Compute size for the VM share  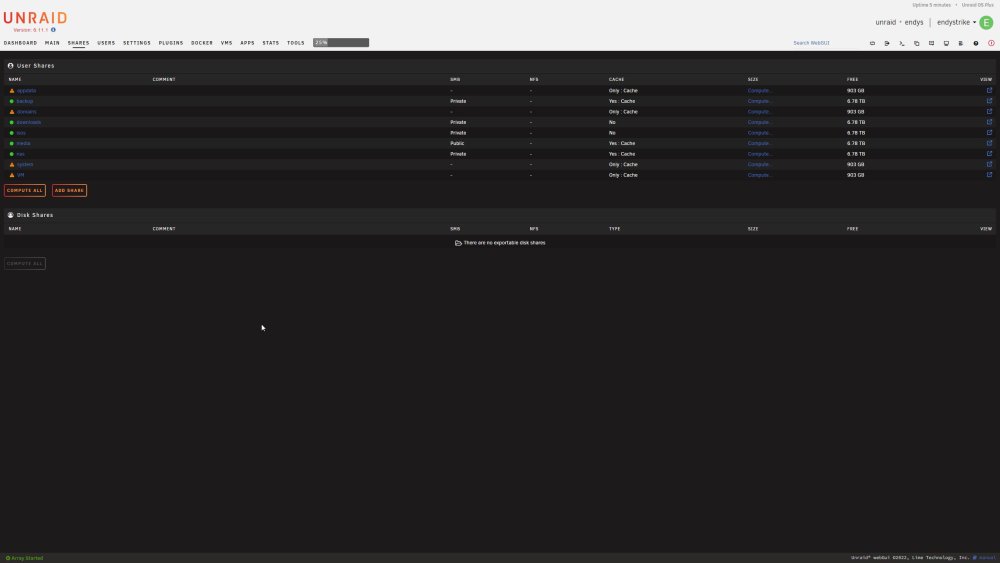pyautogui.click(x=759, y=175)
